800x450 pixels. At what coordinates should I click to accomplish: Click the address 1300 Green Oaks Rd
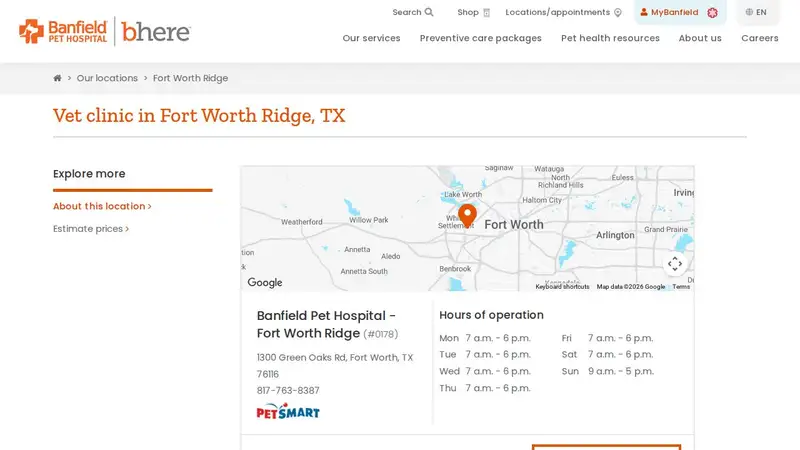click(335, 366)
